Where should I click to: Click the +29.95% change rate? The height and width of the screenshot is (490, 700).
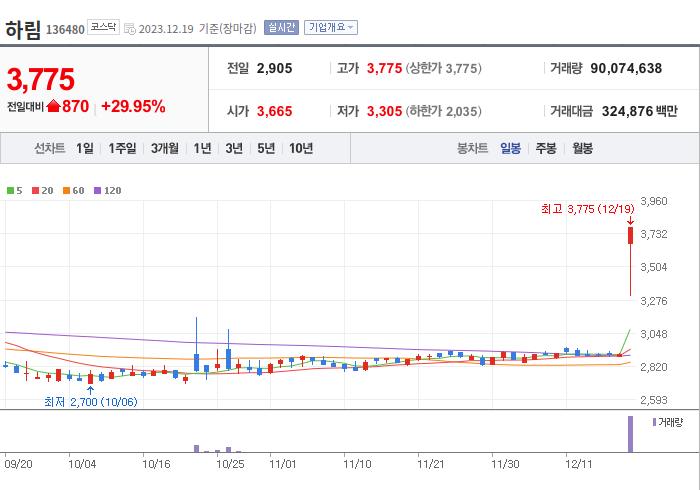point(133,107)
